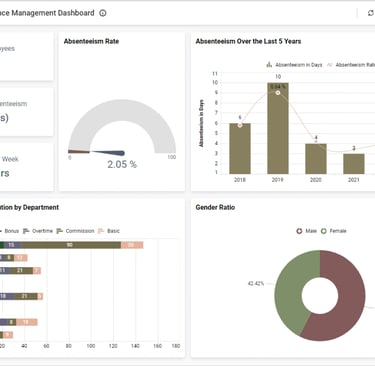Viewport: 375px width, 366px height.
Task: Click the 2019 x-axis label
Action: pos(278,180)
